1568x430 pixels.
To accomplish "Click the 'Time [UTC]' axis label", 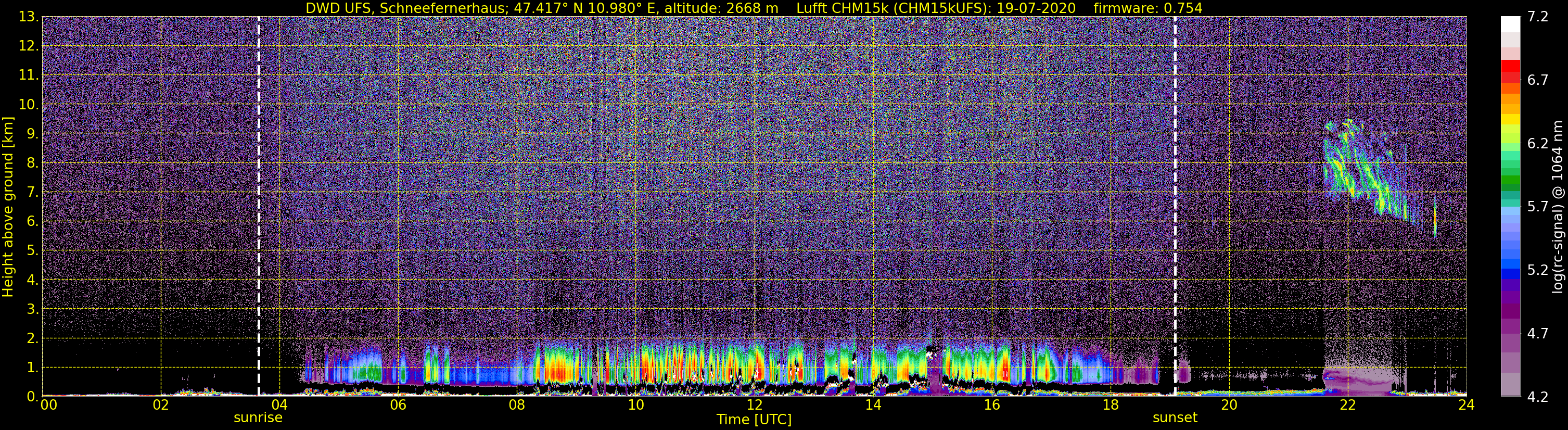I will click(754, 420).
